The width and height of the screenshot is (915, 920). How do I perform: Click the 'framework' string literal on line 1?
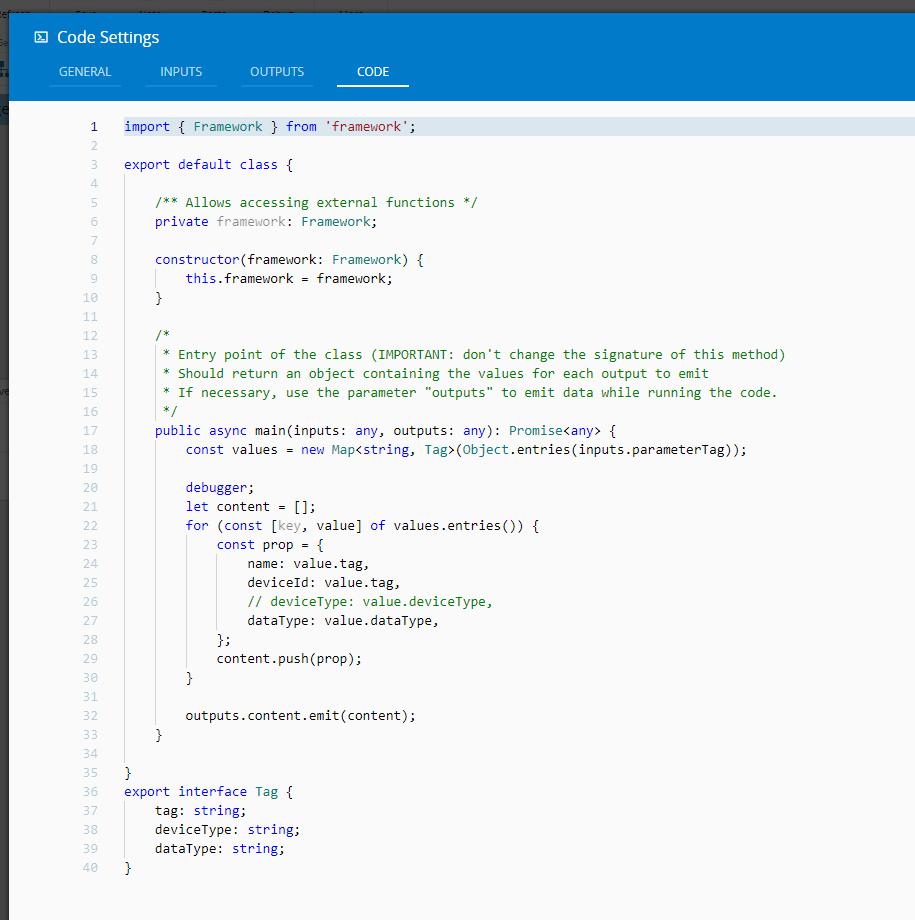[366, 127]
